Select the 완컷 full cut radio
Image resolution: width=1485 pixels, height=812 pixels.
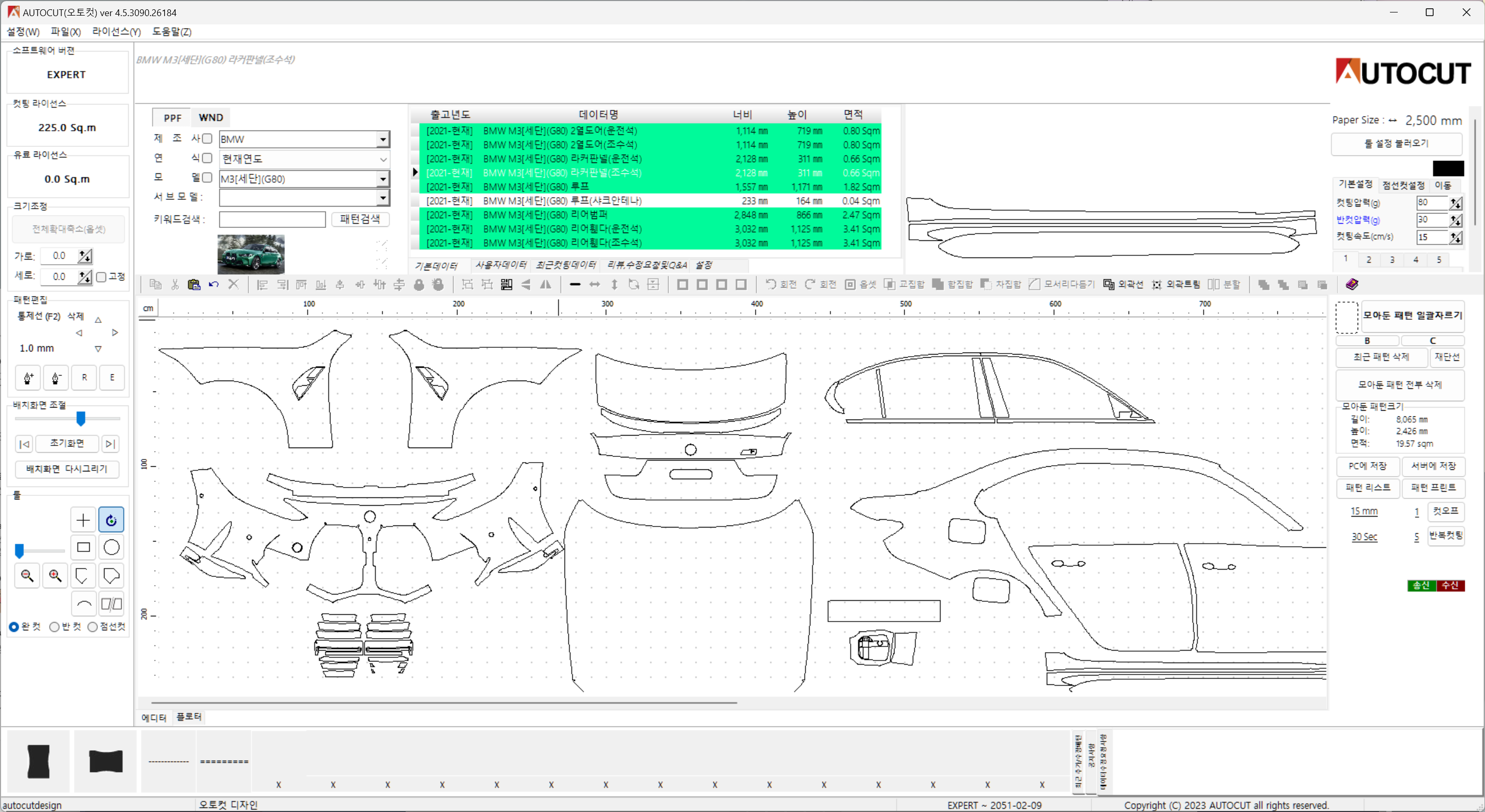tap(14, 627)
